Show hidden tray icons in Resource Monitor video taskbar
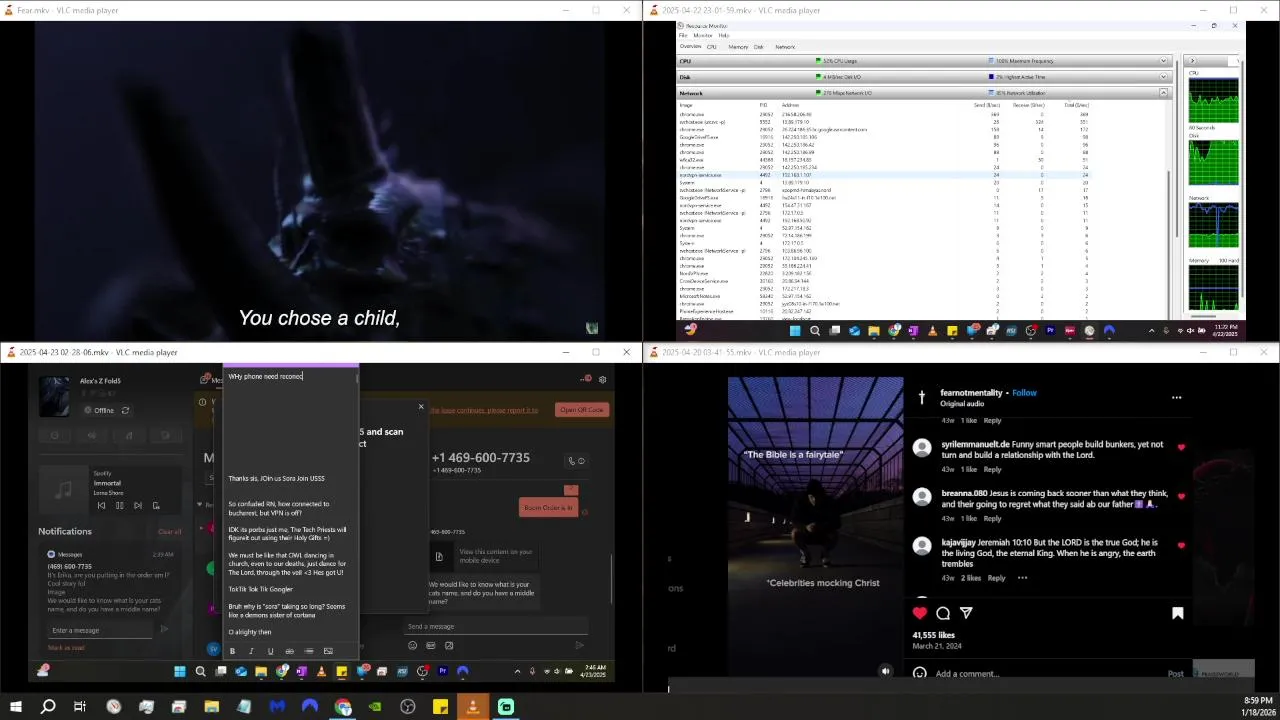1280x720 pixels. tap(1151, 331)
